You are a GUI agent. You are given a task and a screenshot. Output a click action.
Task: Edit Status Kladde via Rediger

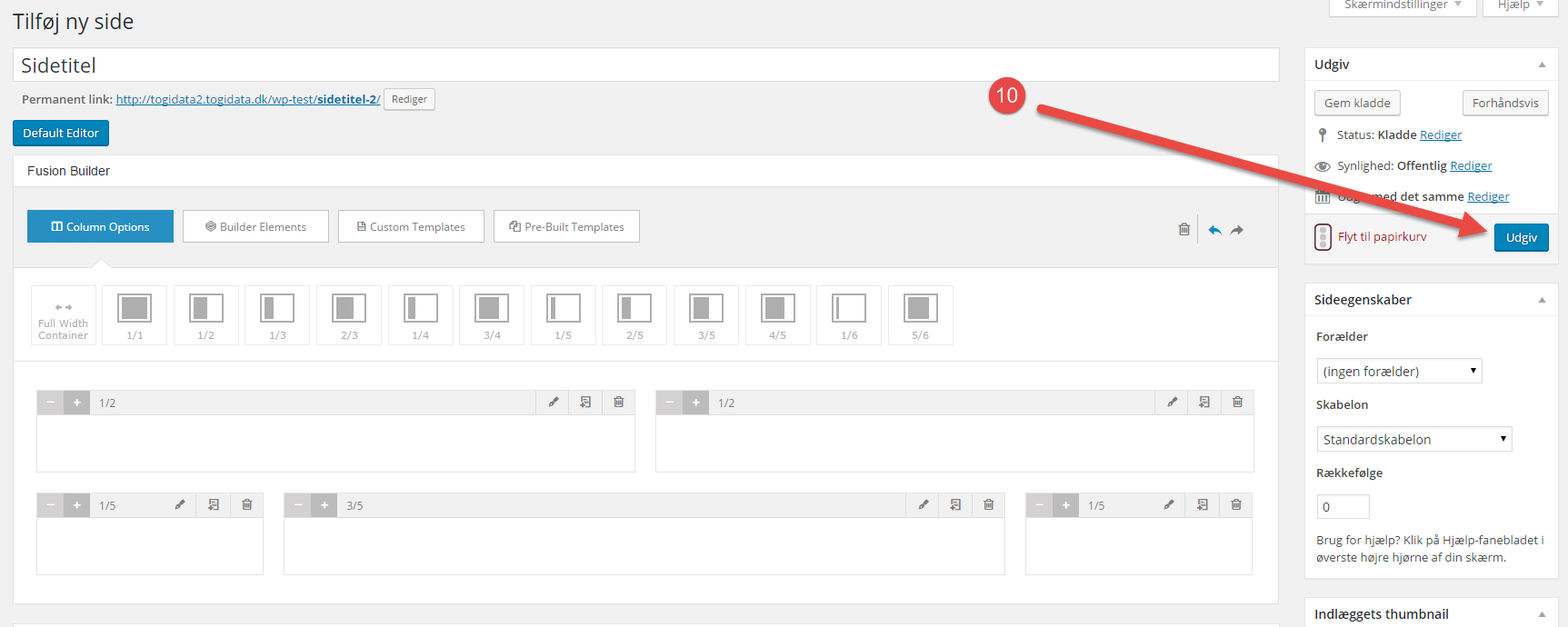1441,134
